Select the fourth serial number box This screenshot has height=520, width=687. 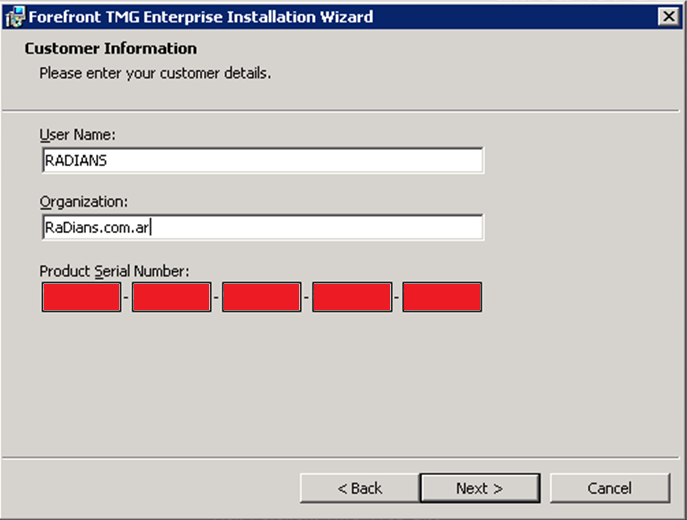(351, 297)
